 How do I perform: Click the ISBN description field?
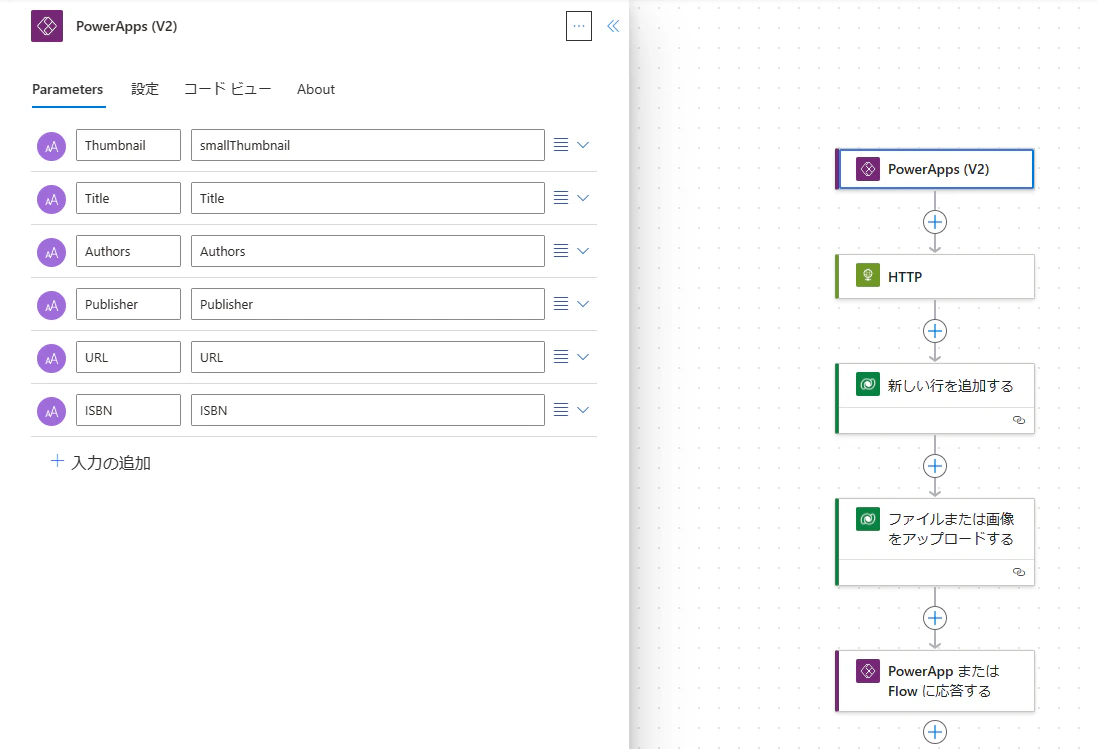pos(367,410)
